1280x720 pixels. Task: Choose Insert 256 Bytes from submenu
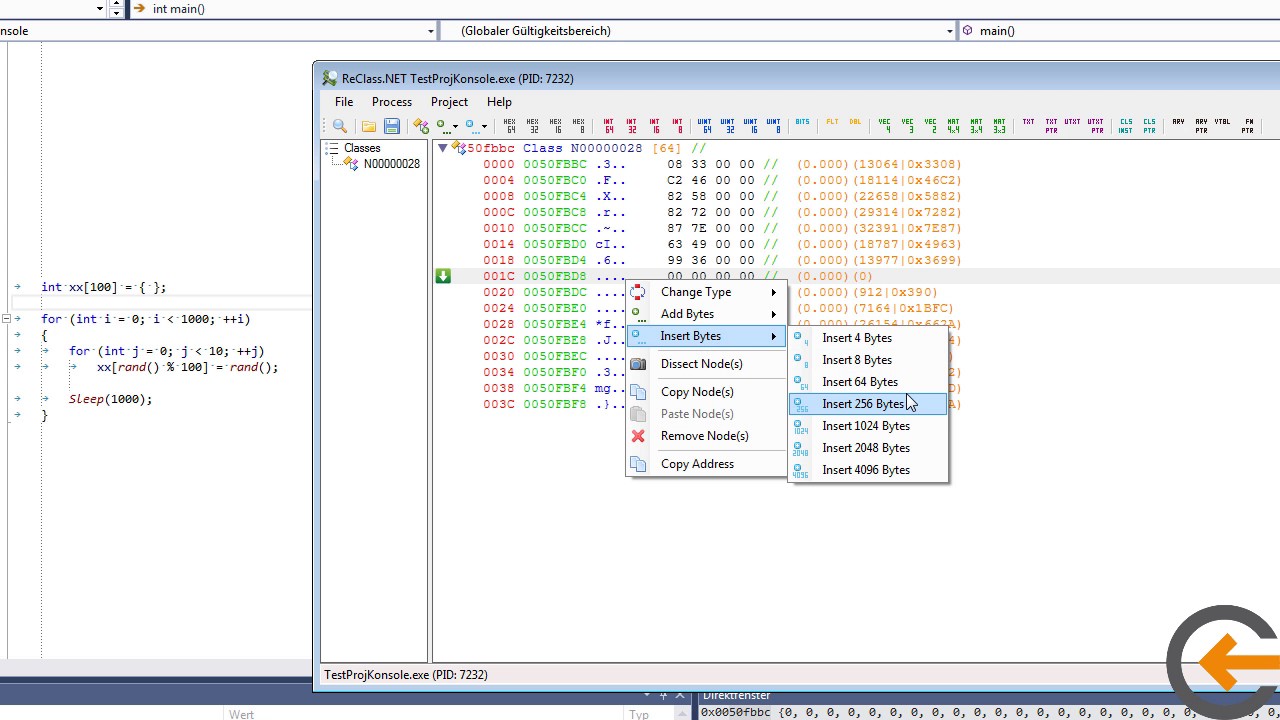(x=867, y=404)
